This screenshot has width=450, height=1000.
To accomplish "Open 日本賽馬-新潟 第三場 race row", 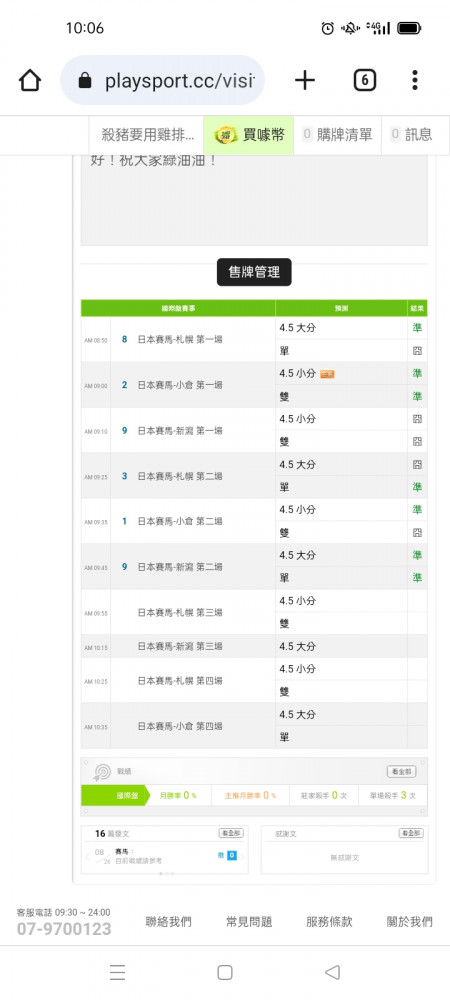I will 180,646.
